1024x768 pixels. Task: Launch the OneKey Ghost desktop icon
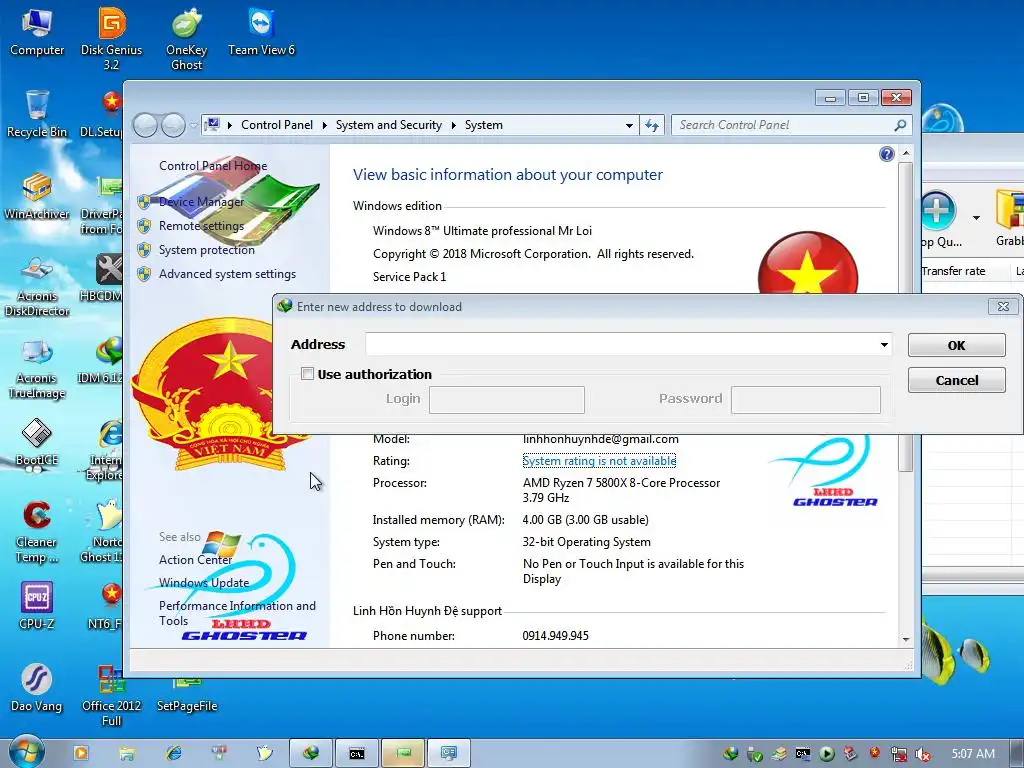pos(187,39)
